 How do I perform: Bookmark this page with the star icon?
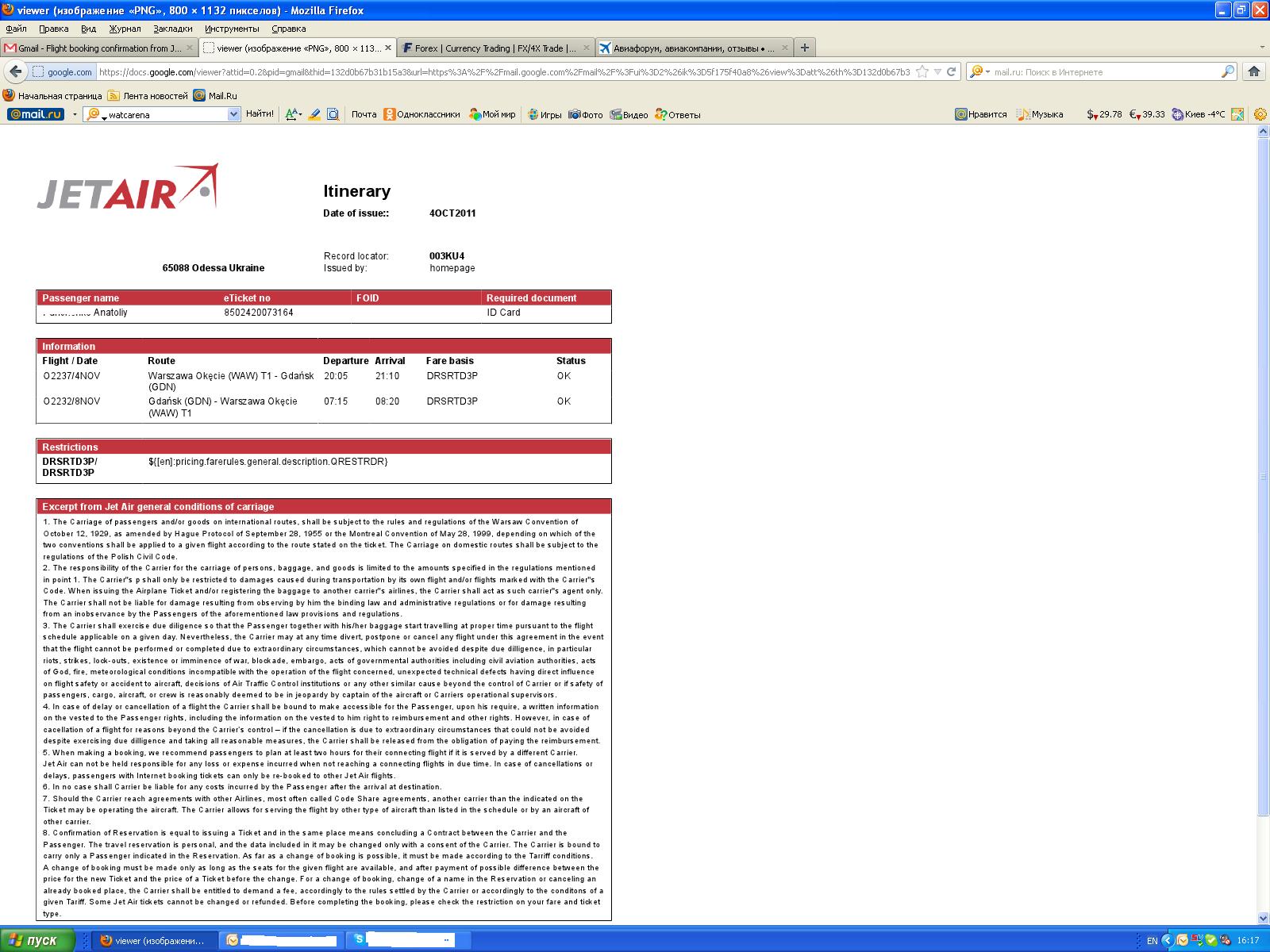coord(922,71)
